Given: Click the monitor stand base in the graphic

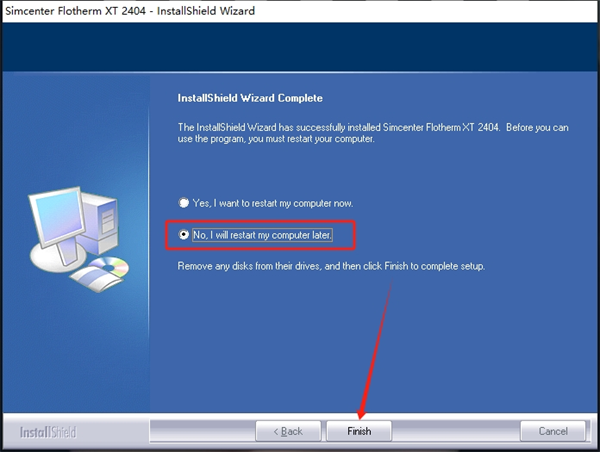Looking at the screenshot, I should (x=57, y=258).
